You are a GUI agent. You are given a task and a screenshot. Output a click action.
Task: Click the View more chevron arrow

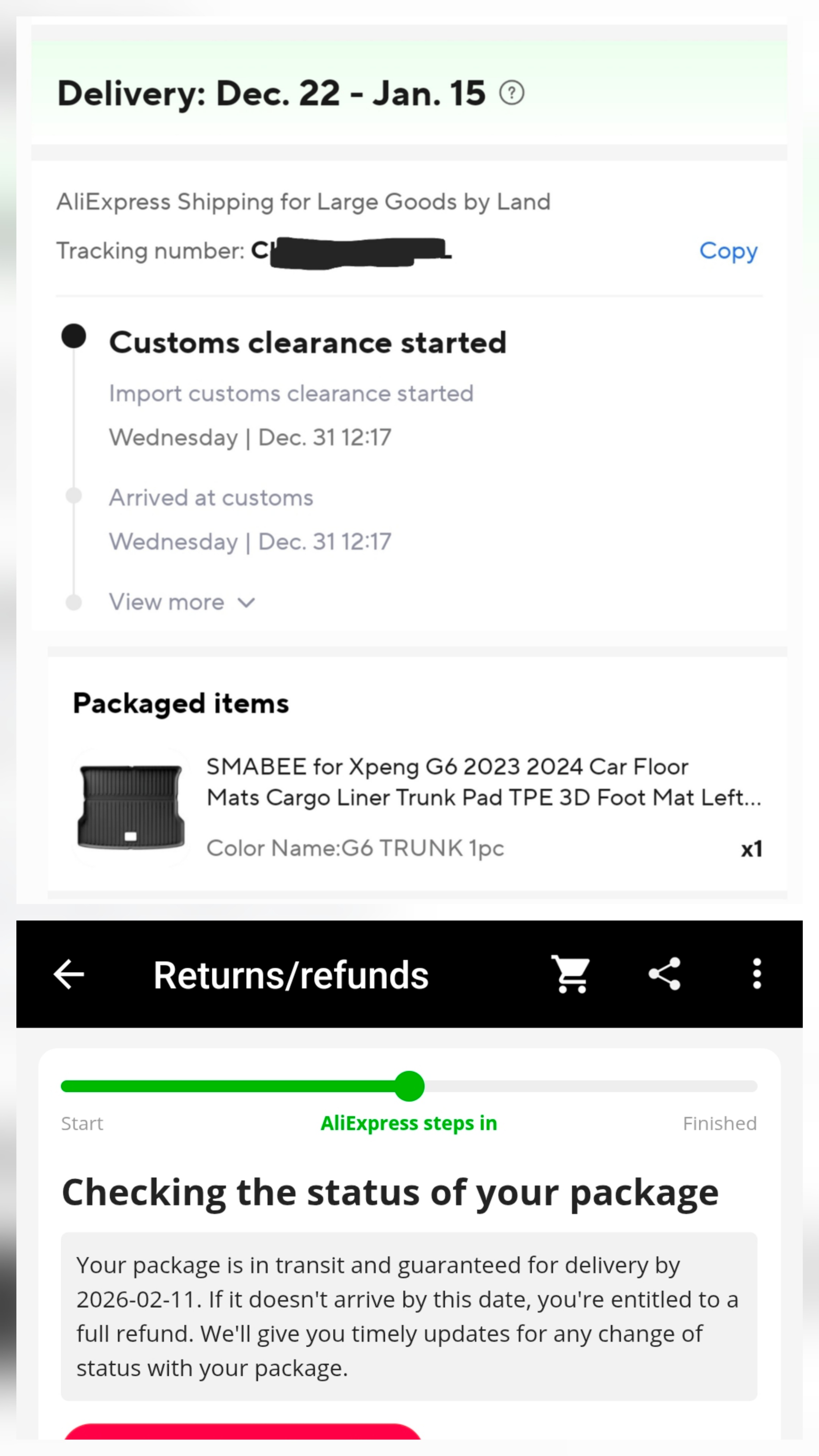click(x=246, y=602)
